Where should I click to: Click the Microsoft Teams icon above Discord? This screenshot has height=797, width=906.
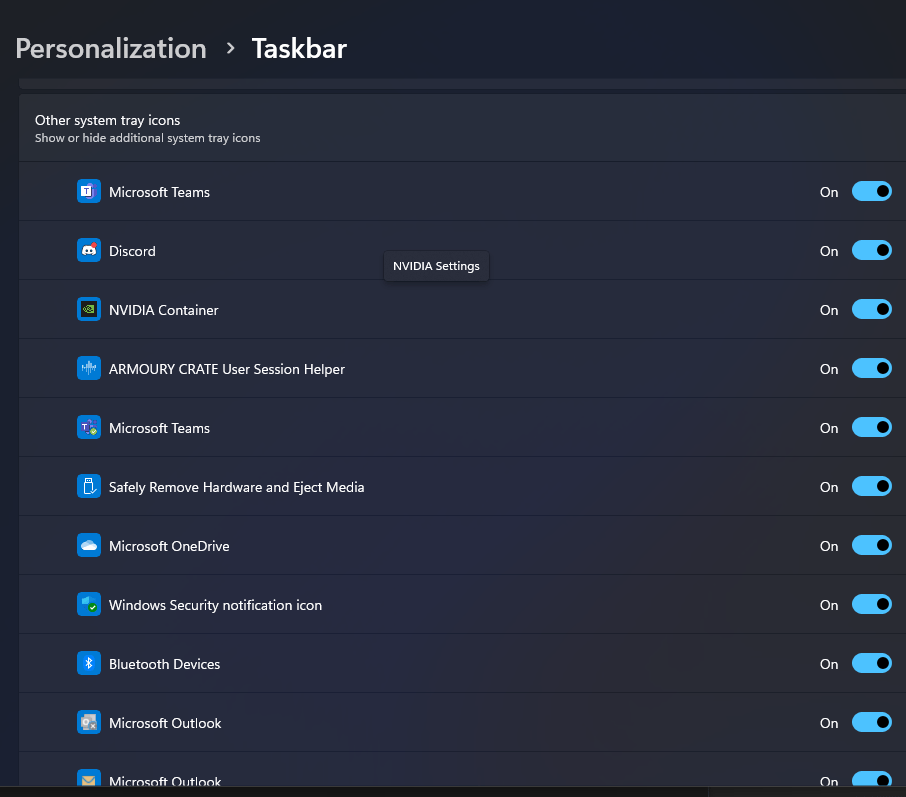[88, 191]
